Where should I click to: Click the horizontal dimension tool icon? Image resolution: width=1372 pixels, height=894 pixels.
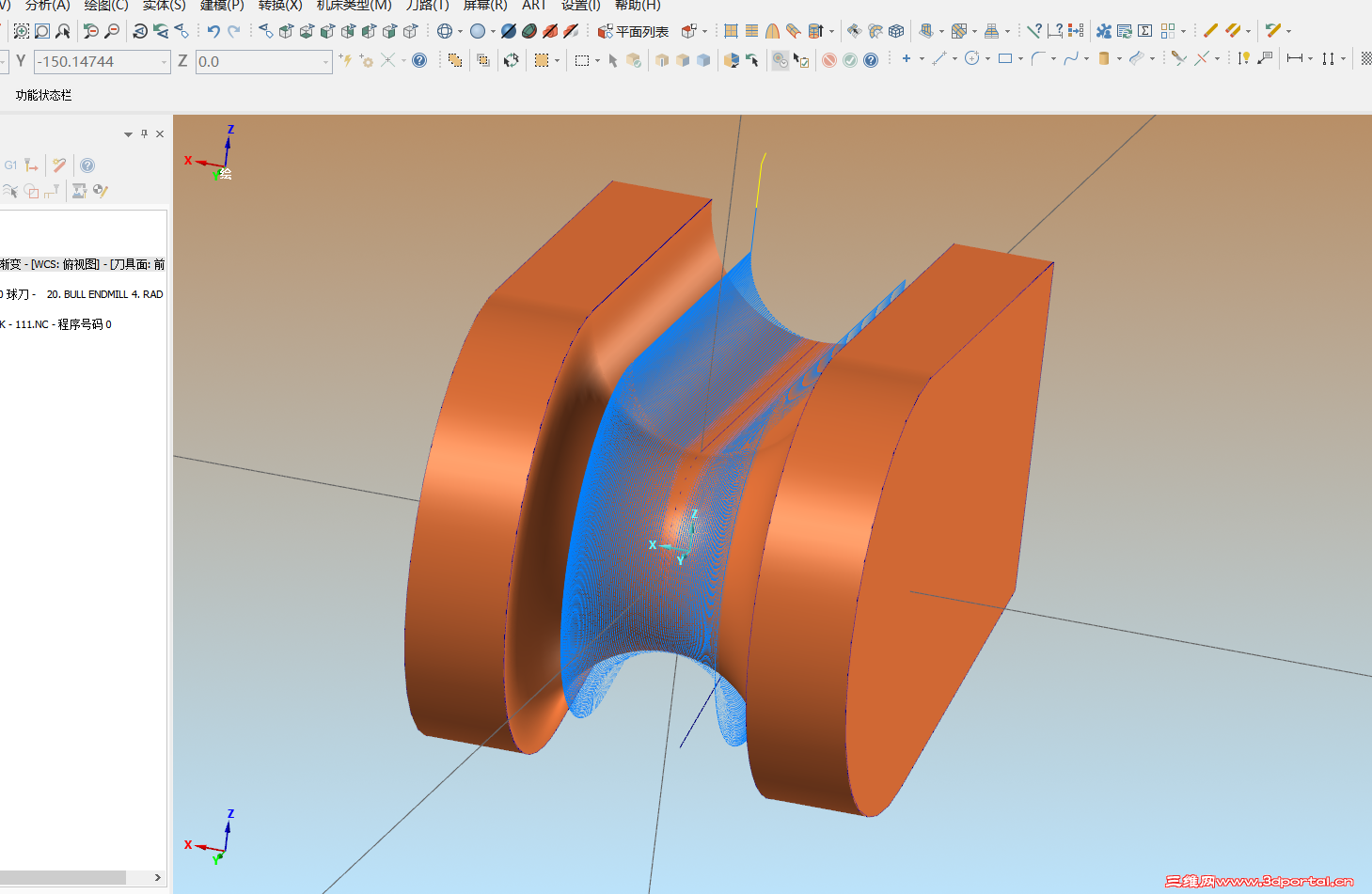point(1295,58)
